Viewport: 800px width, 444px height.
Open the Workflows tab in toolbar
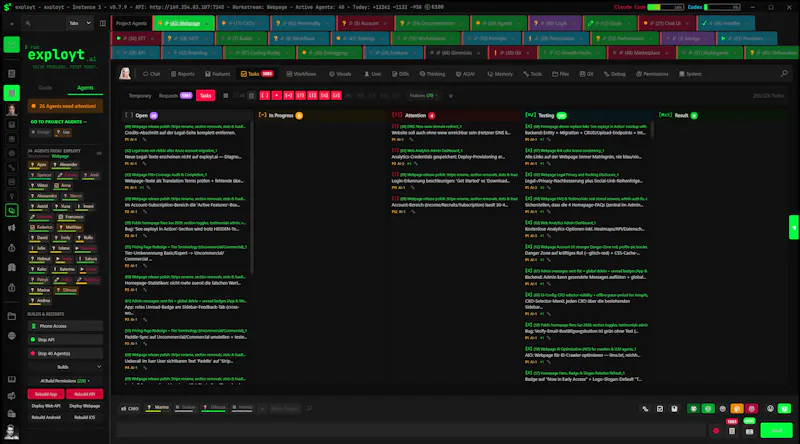[301, 74]
